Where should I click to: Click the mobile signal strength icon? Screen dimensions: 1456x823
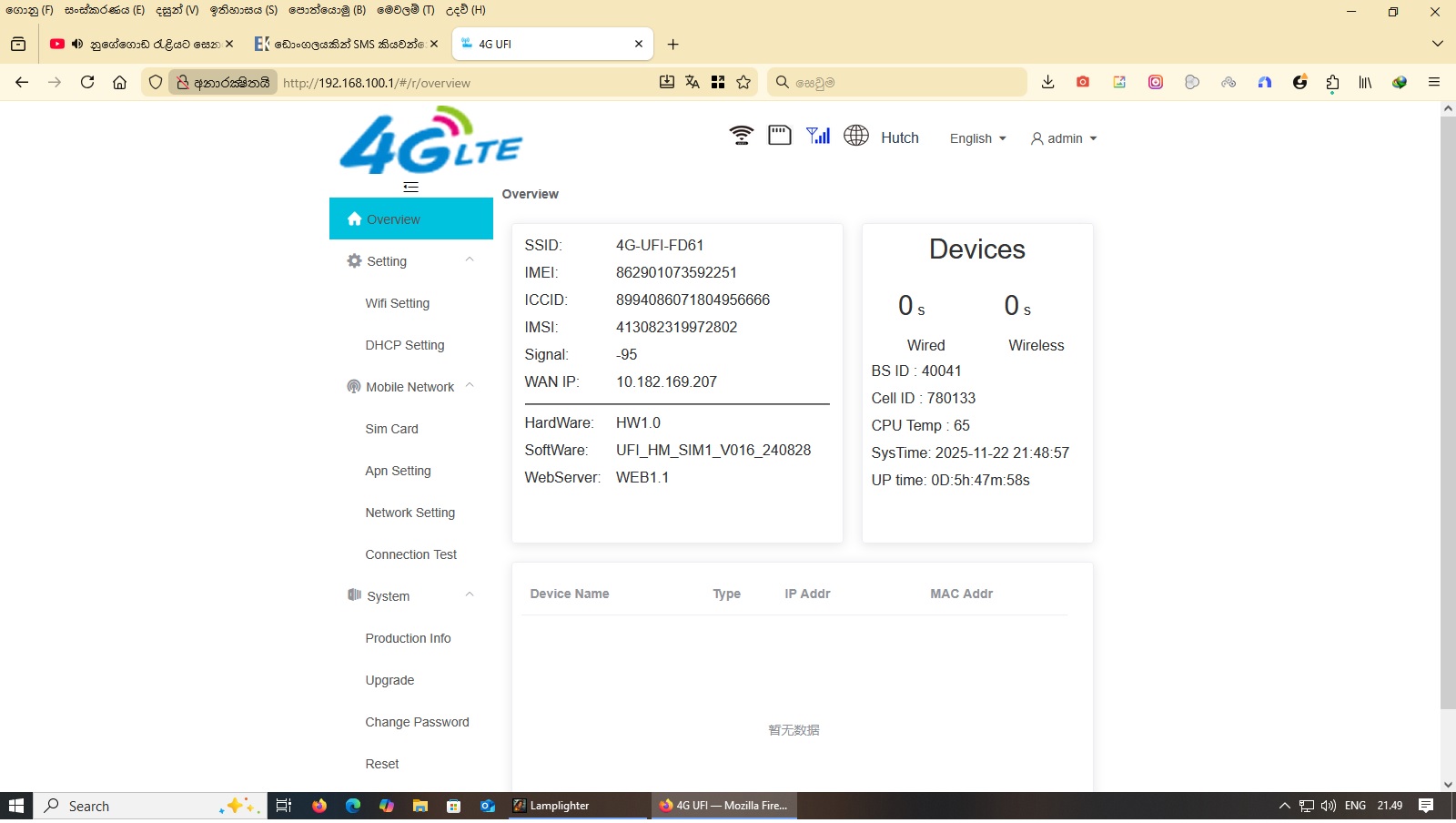point(818,136)
